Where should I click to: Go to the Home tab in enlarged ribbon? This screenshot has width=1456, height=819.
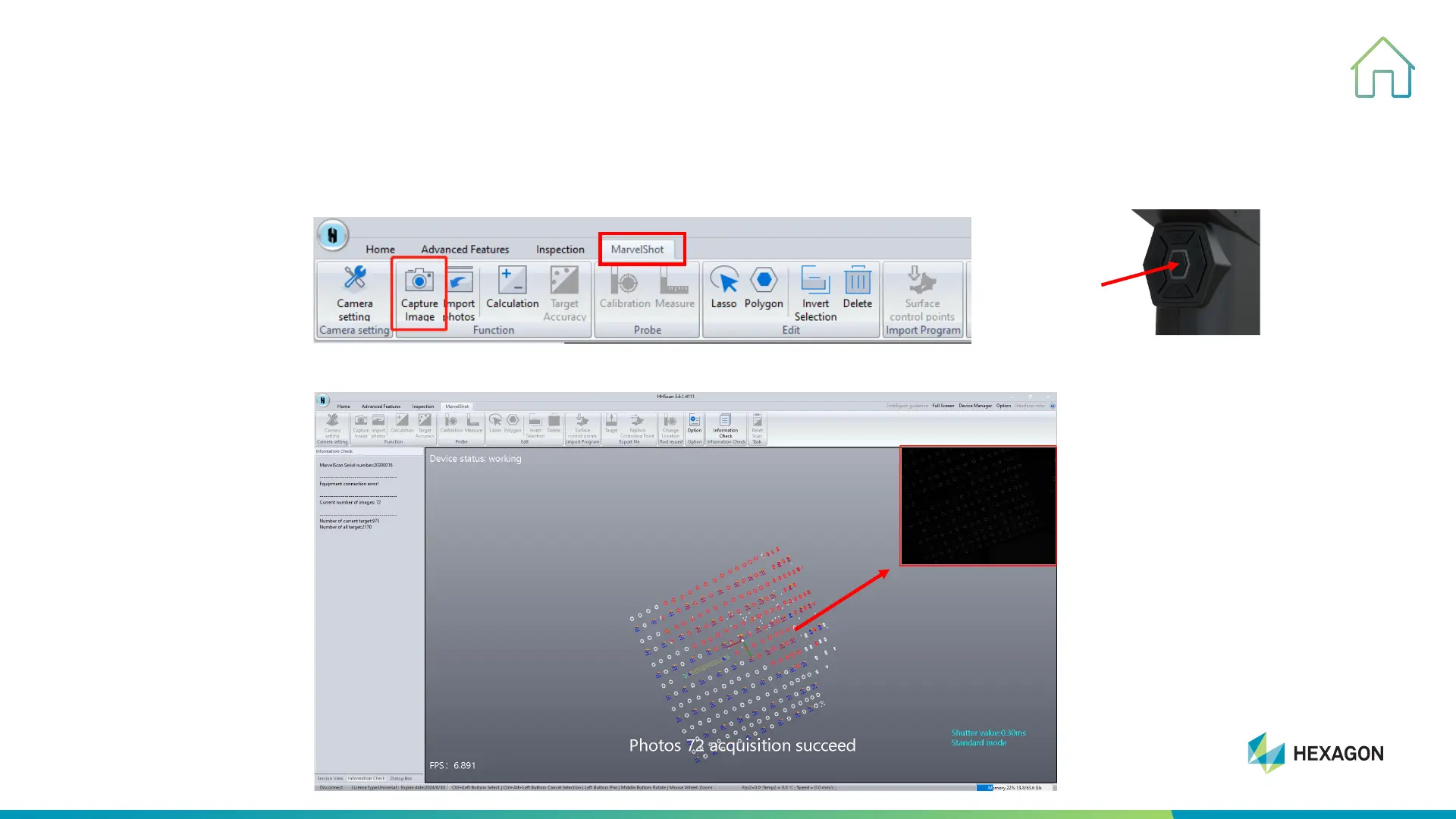(x=380, y=249)
